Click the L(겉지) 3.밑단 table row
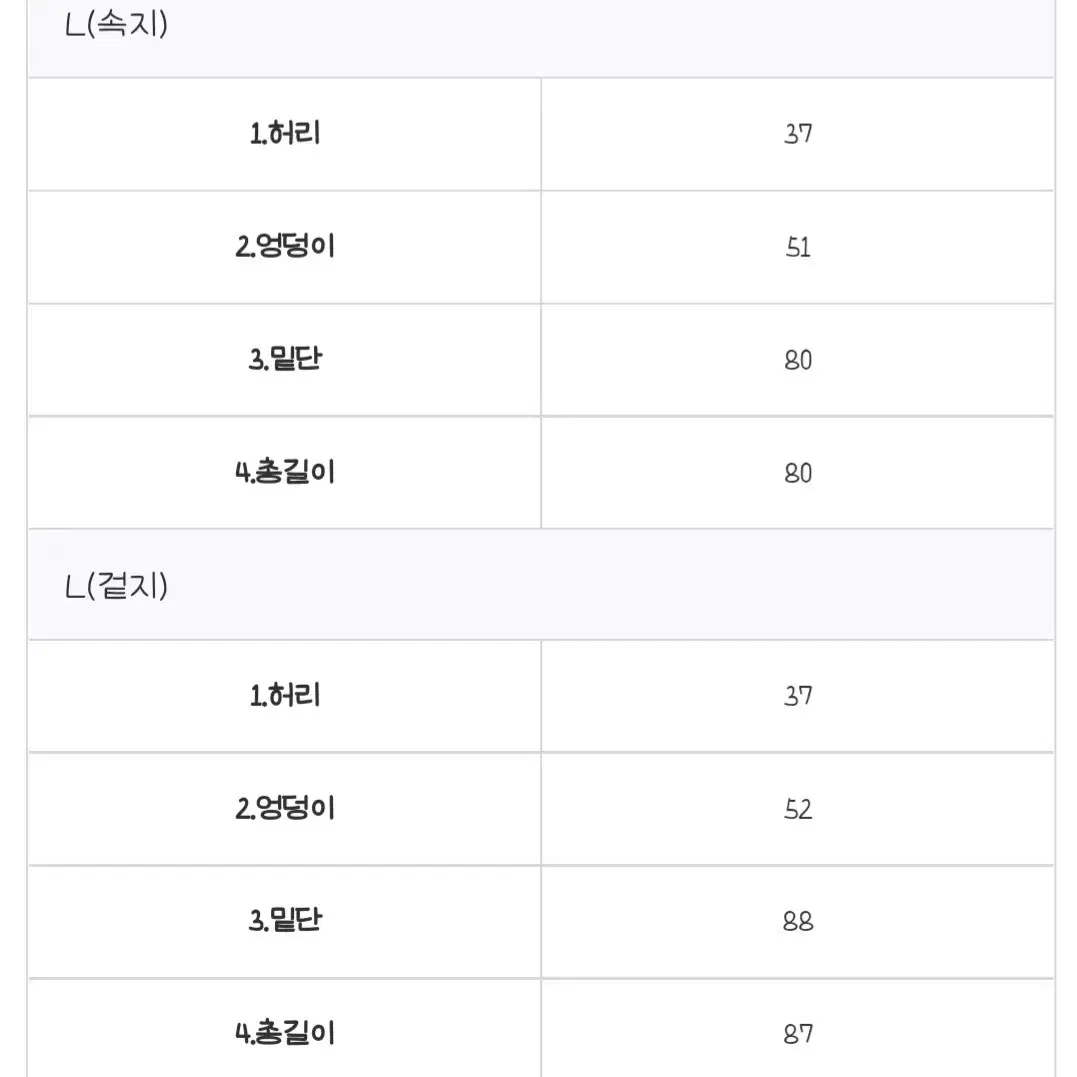1077x1077 pixels. pos(541,921)
